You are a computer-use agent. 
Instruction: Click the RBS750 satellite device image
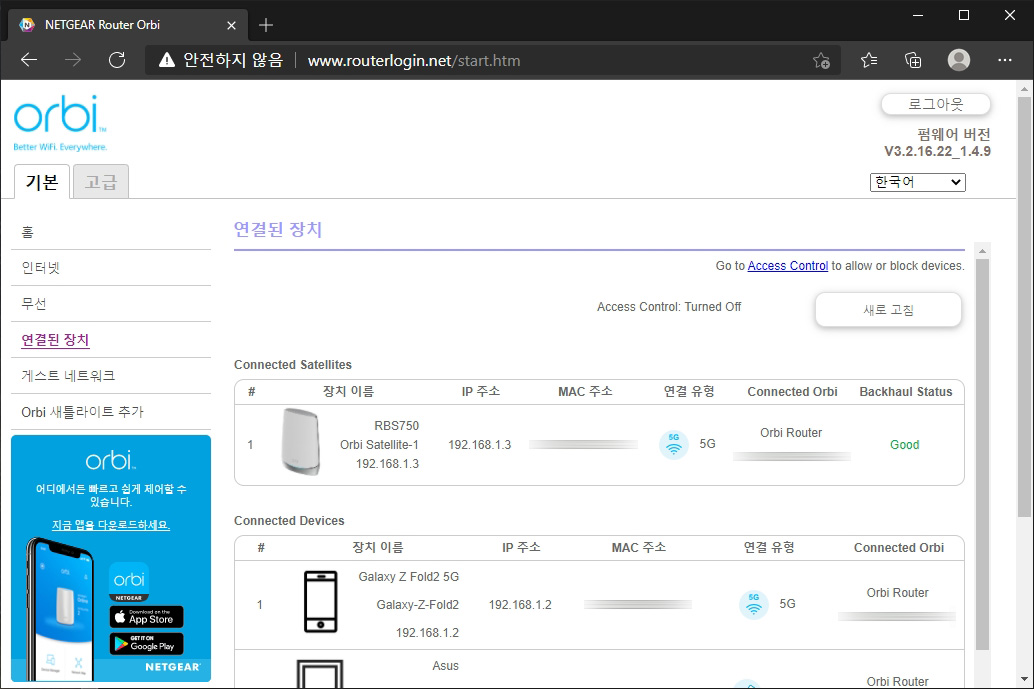(x=301, y=442)
